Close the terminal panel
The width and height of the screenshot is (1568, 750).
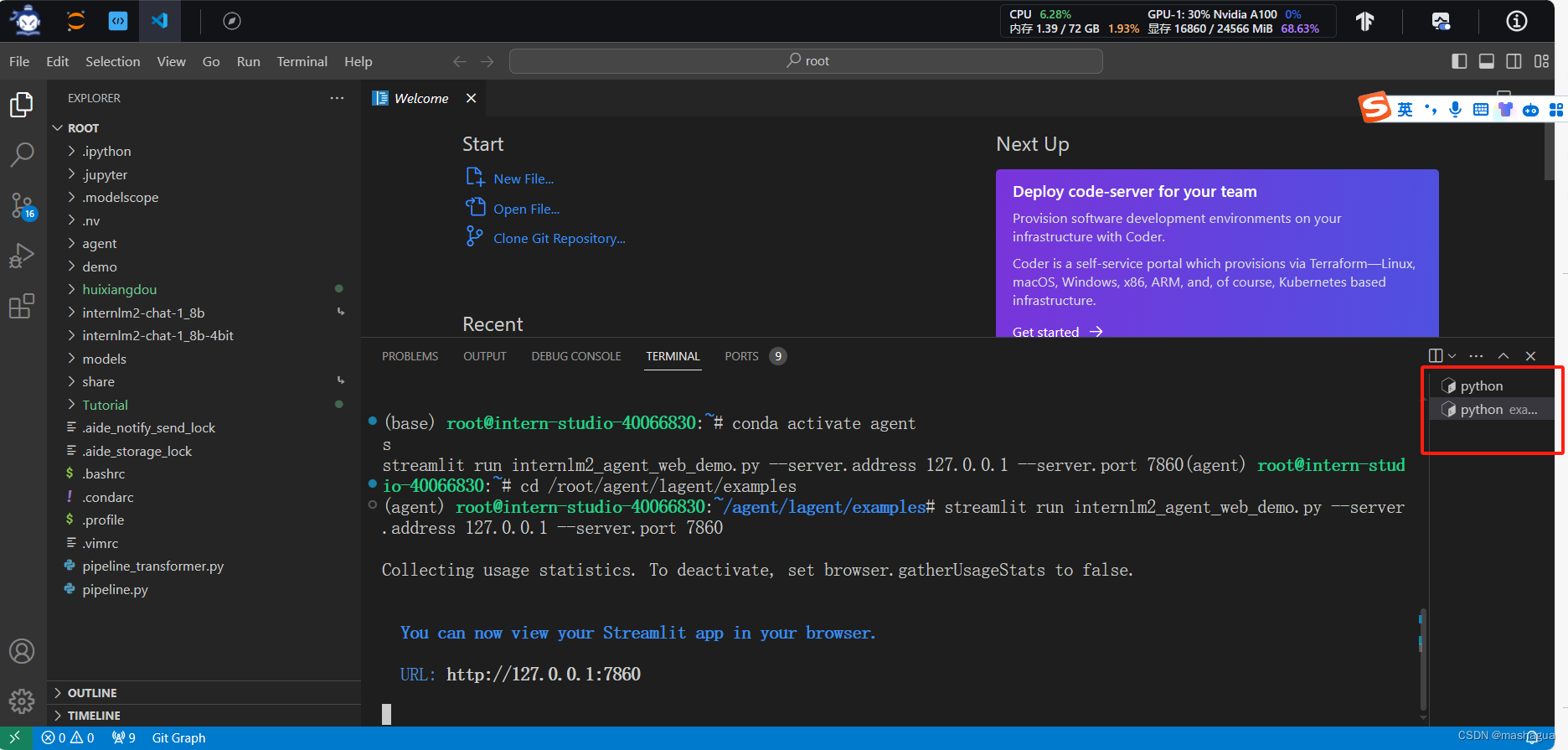(x=1530, y=356)
